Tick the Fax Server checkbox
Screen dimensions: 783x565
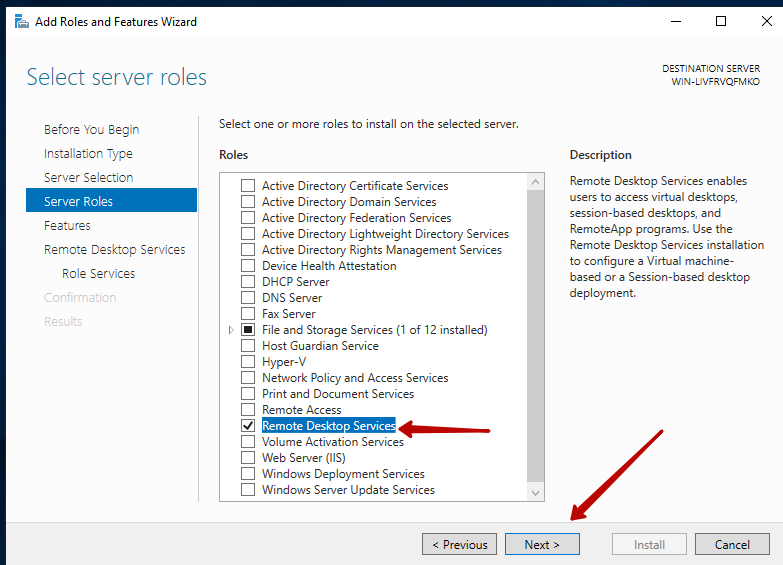tap(248, 314)
